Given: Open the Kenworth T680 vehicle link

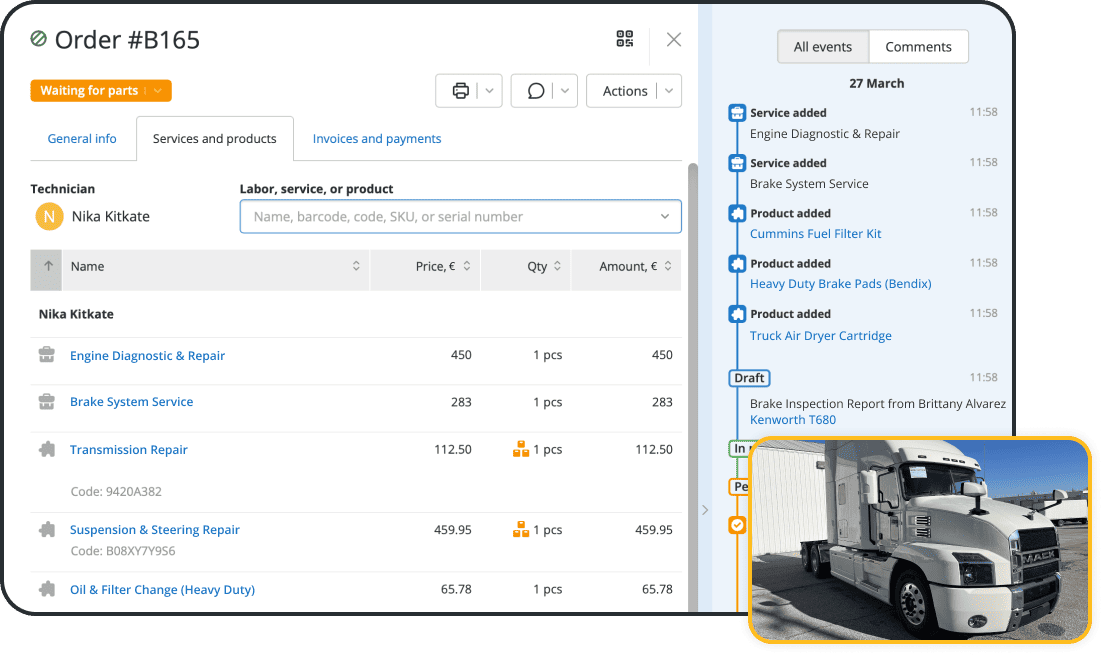Looking at the screenshot, I should click(793, 419).
